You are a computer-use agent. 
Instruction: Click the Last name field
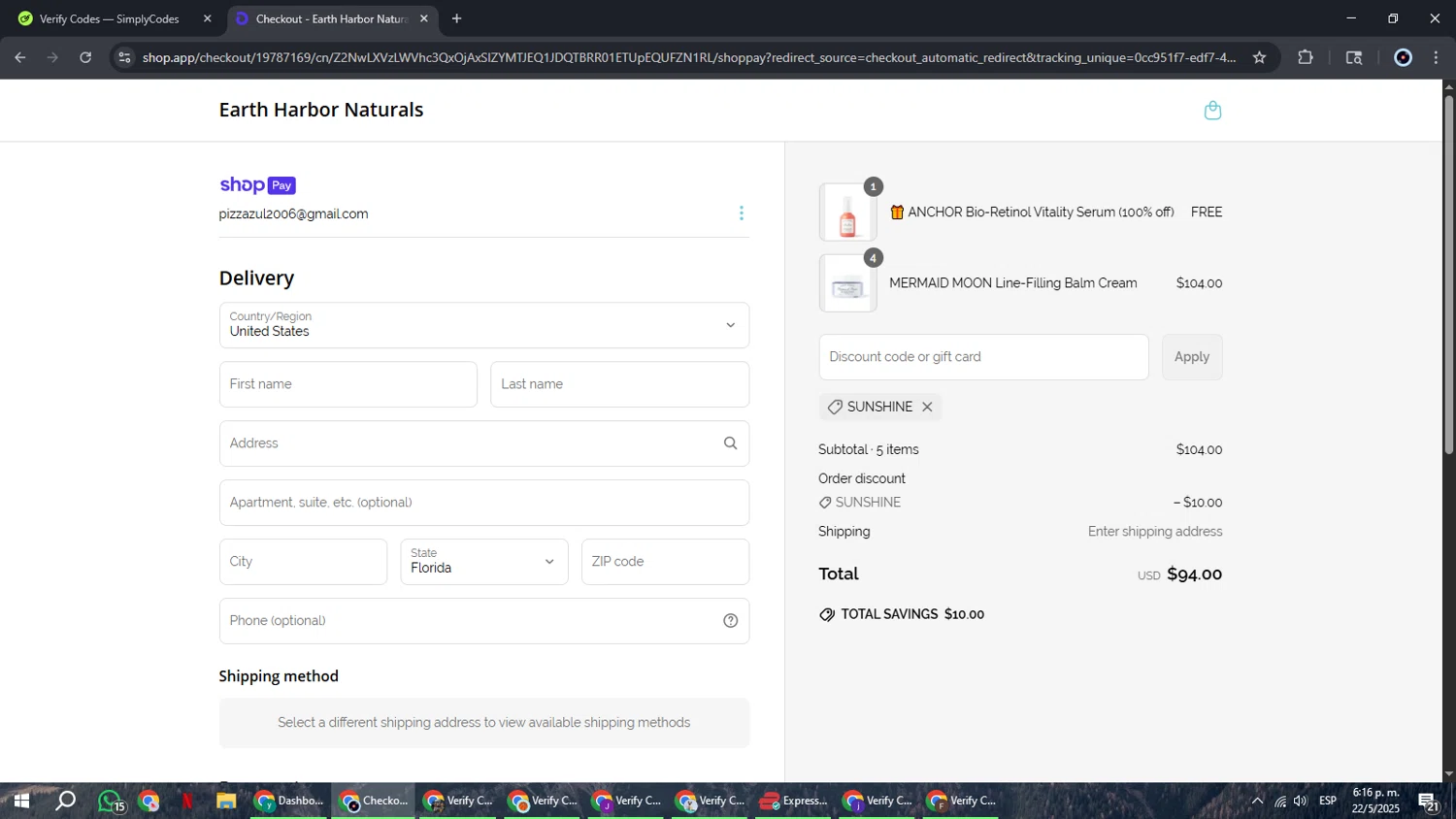point(620,384)
